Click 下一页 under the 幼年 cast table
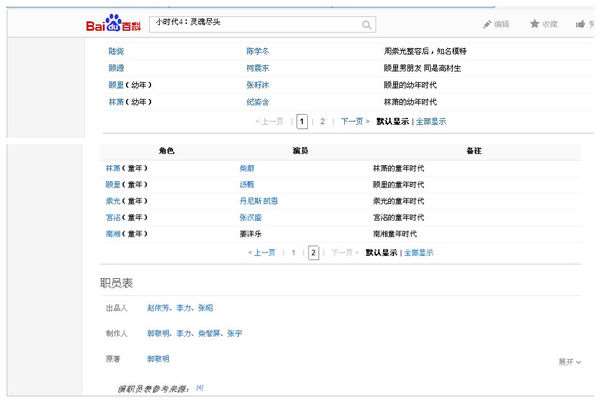Screen dimensions: 600x403 [x=355, y=122]
